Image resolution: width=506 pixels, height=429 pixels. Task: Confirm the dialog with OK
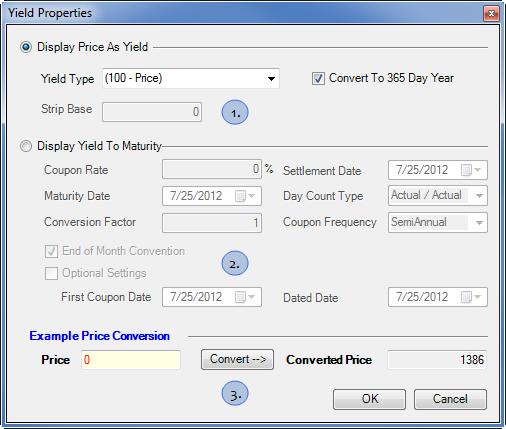click(x=369, y=399)
